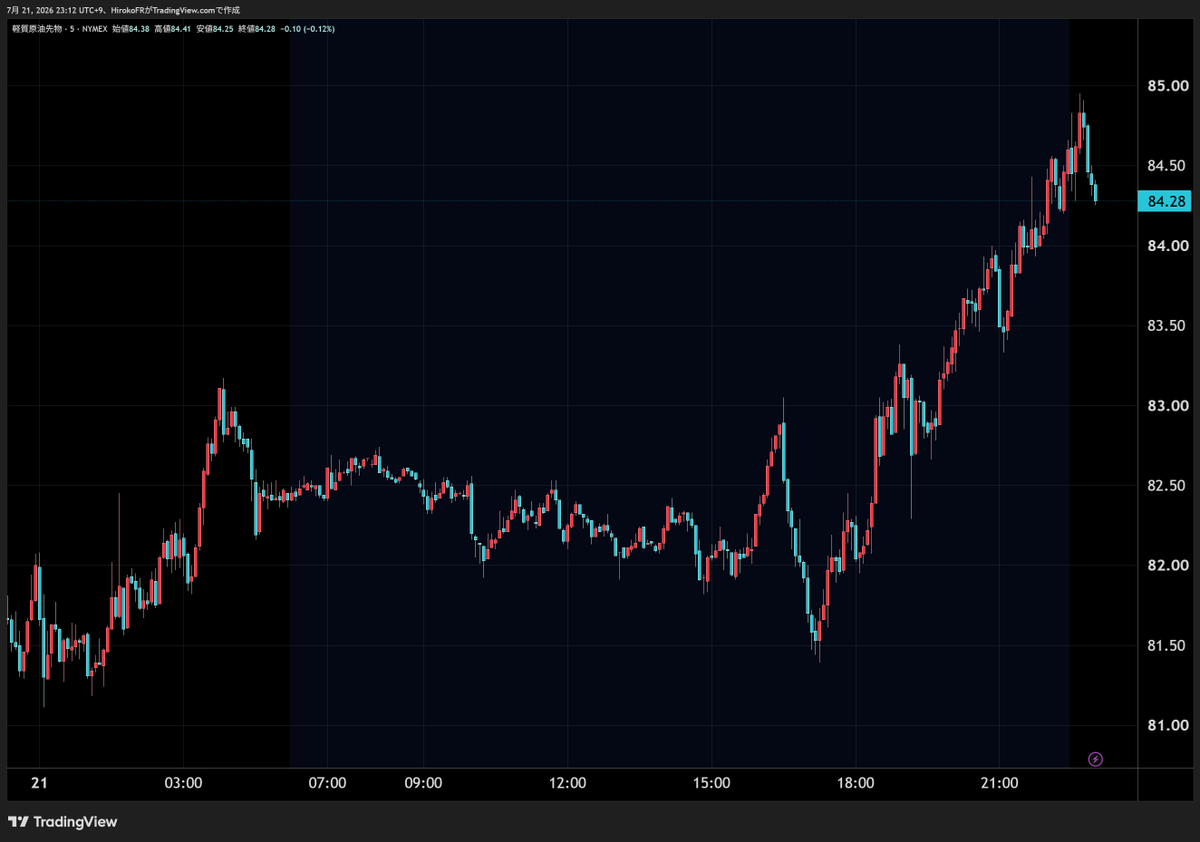Click the 軽質原油先物 symbol title
Screen dimensions: 1200x842
(37, 29)
